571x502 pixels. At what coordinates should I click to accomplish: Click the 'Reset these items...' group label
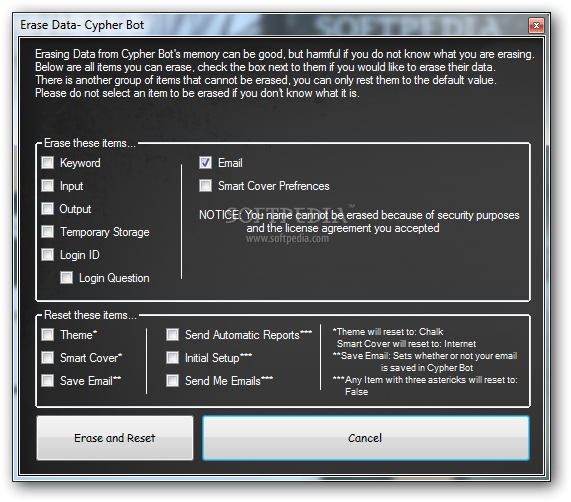90,315
